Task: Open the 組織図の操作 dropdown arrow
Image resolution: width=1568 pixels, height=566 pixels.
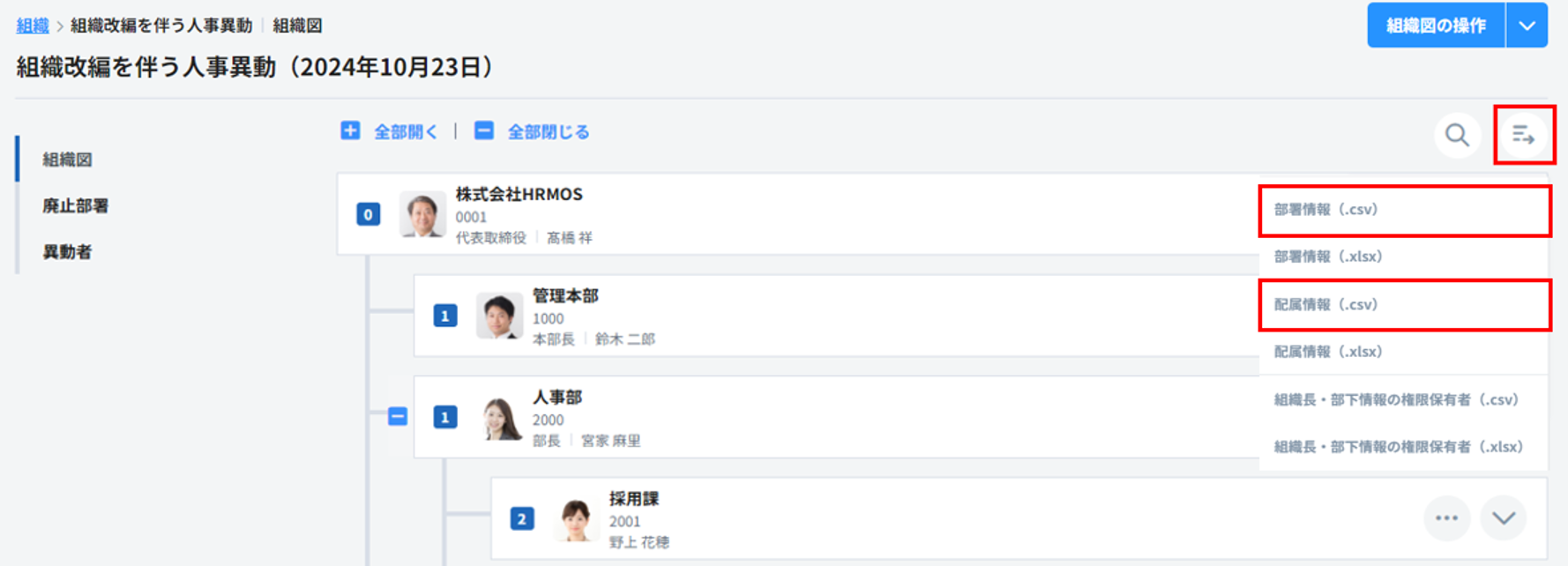Action: click(x=1527, y=26)
